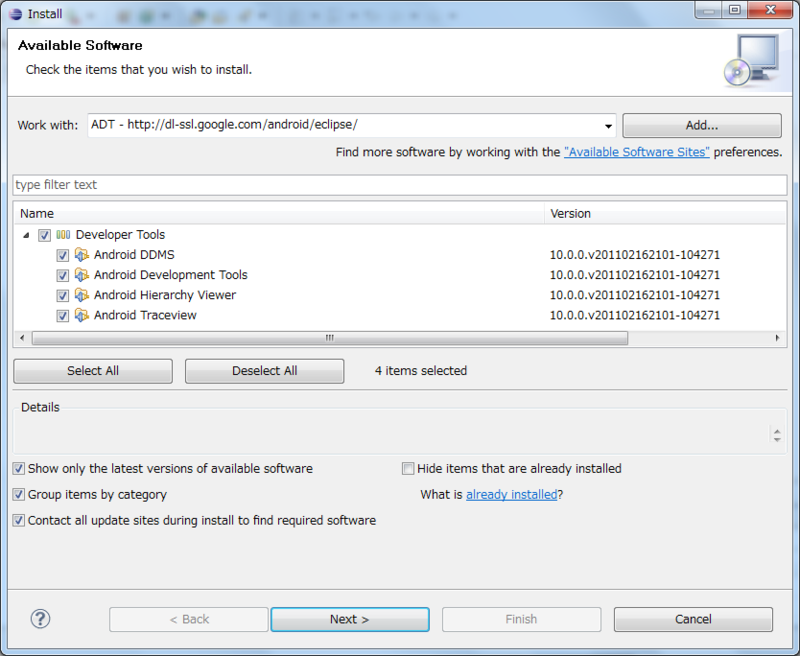Click the type filter text field
800x656 pixels.
(x=399, y=185)
